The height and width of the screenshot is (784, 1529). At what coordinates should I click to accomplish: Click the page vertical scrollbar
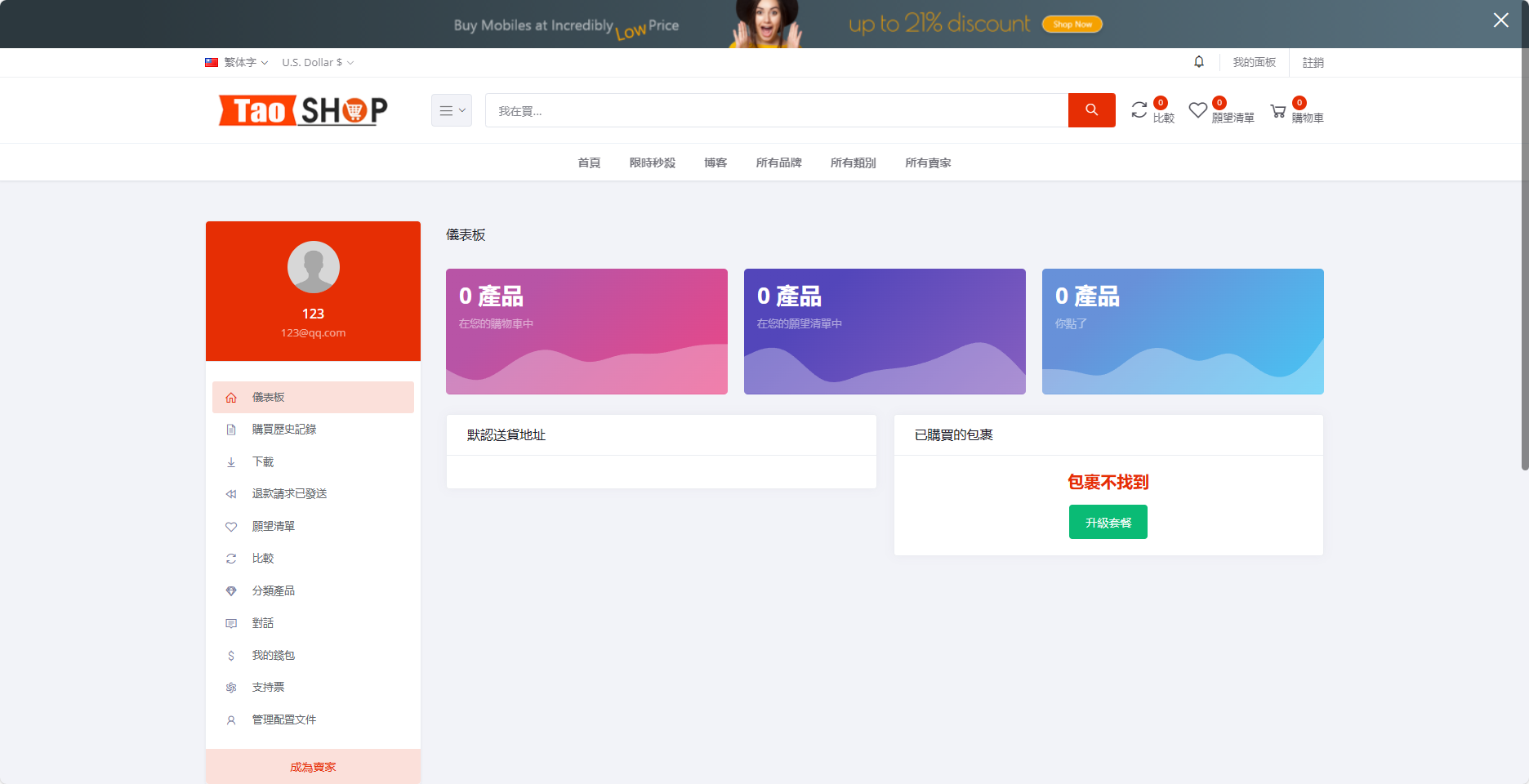point(1524,237)
